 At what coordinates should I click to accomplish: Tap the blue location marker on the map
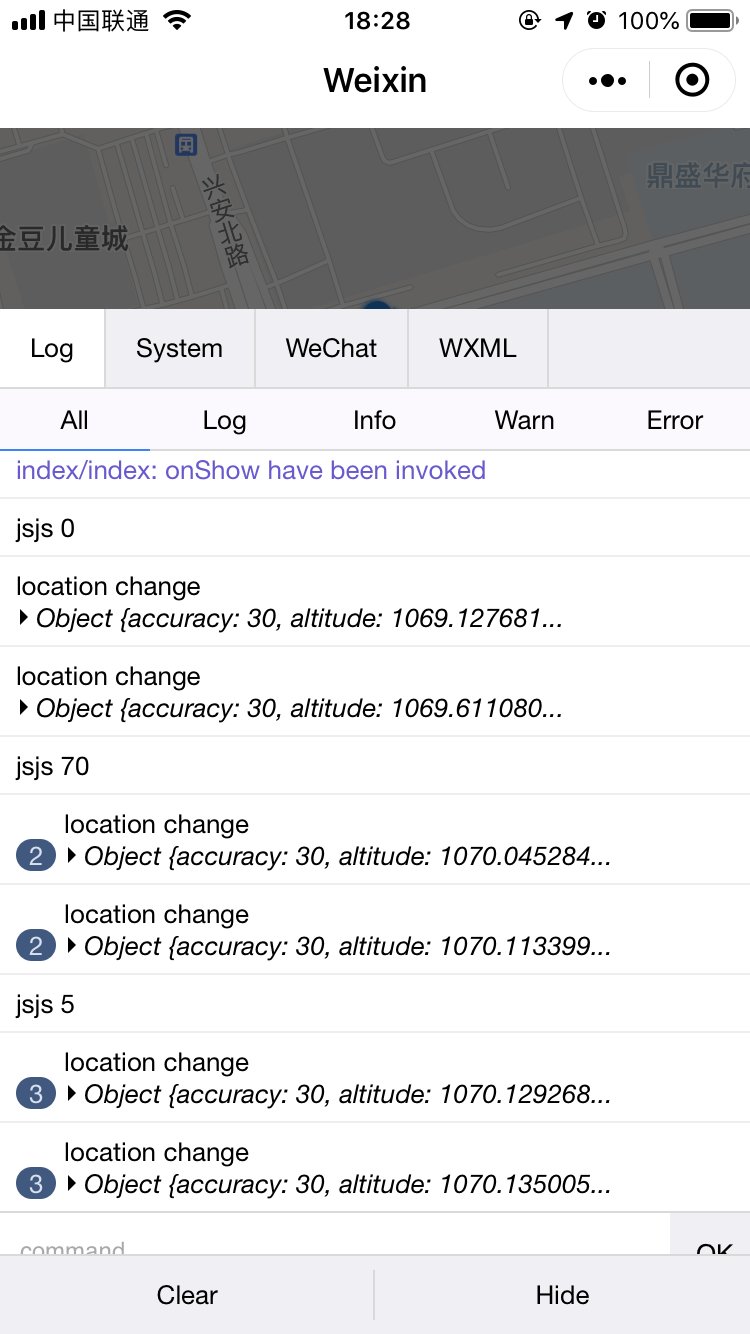coord(376,306)
